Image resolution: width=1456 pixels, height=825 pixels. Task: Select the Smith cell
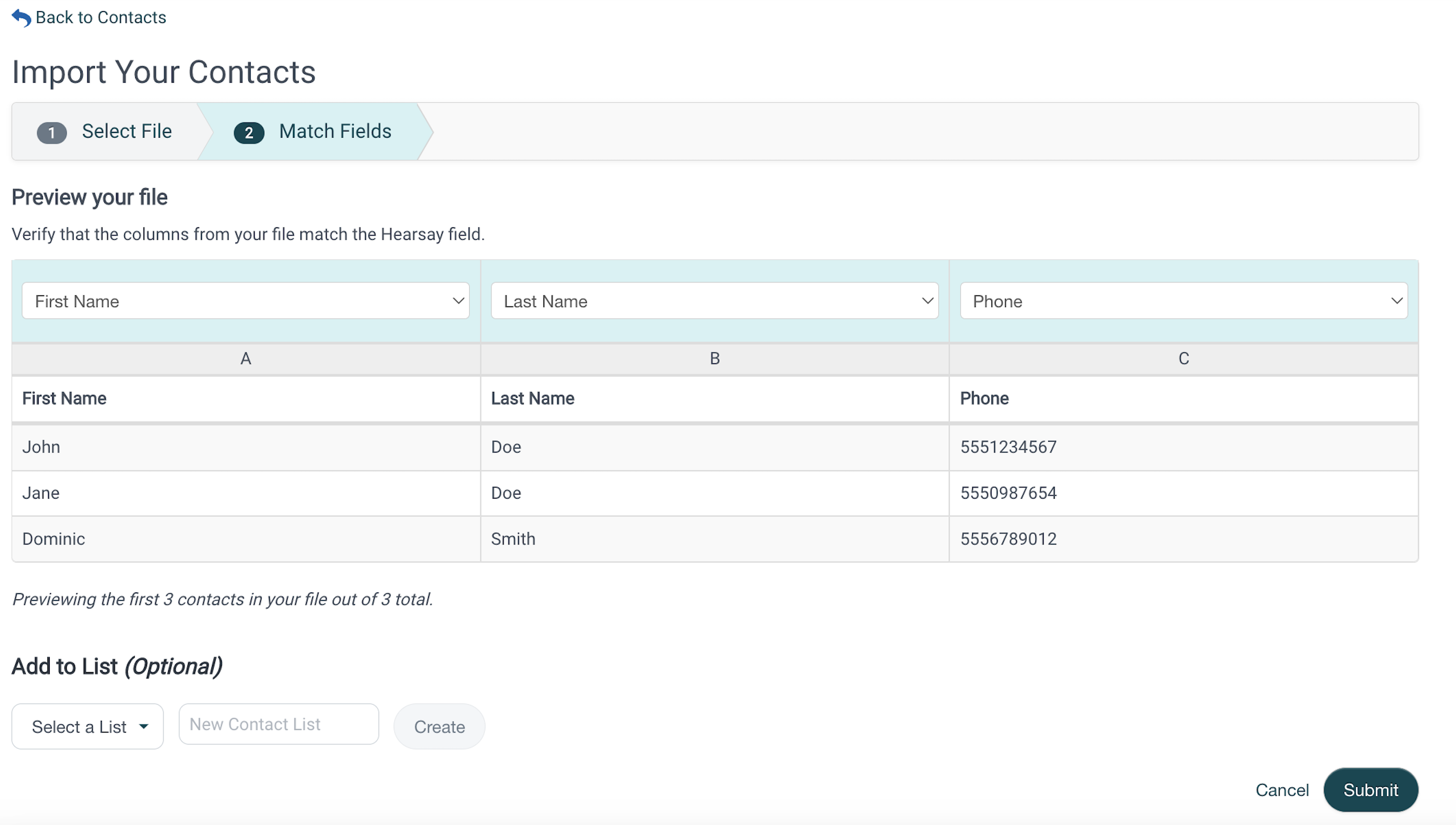(x=715, y=539)
